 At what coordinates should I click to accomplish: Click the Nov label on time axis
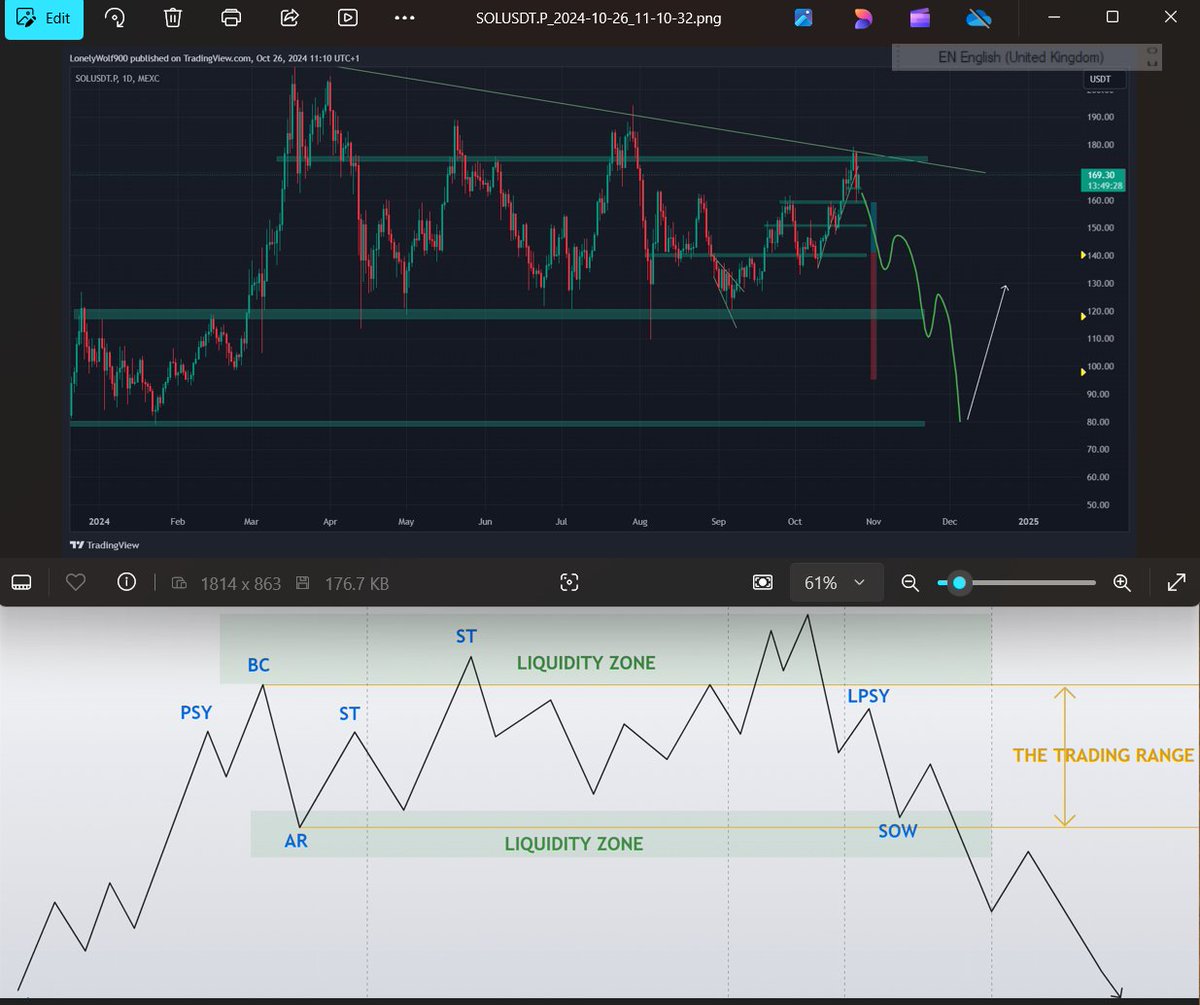coord(874,522)
